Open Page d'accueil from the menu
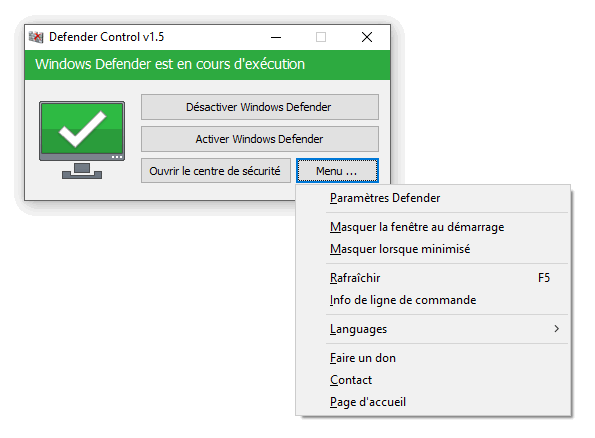 [x=433, y=402]
